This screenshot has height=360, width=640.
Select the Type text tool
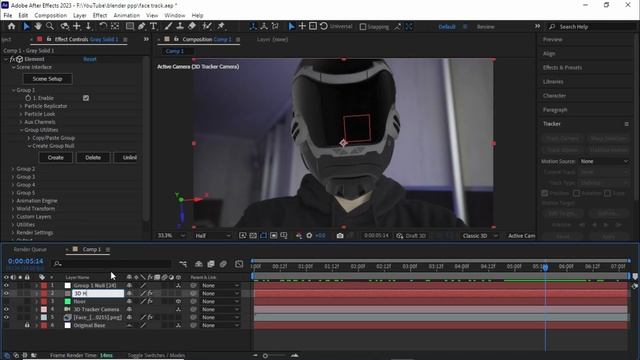(153, 26)
